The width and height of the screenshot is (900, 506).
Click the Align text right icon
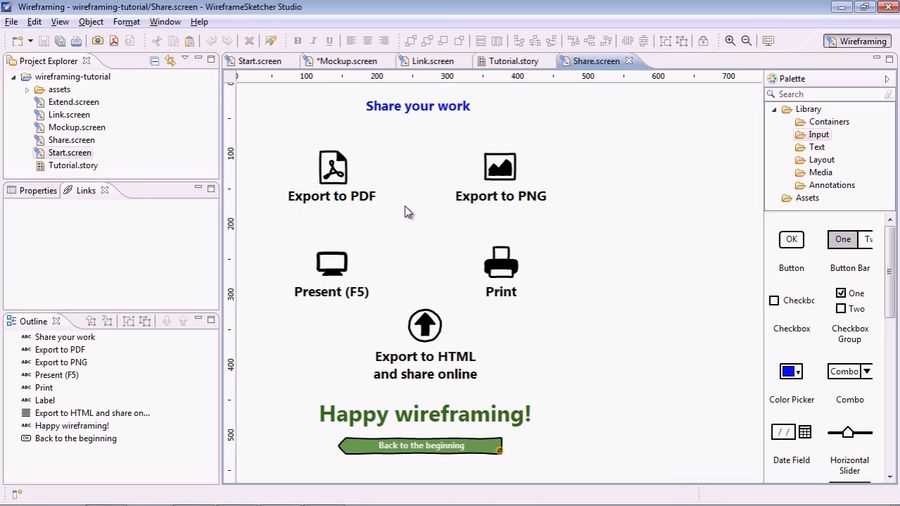tap(384, 41)
